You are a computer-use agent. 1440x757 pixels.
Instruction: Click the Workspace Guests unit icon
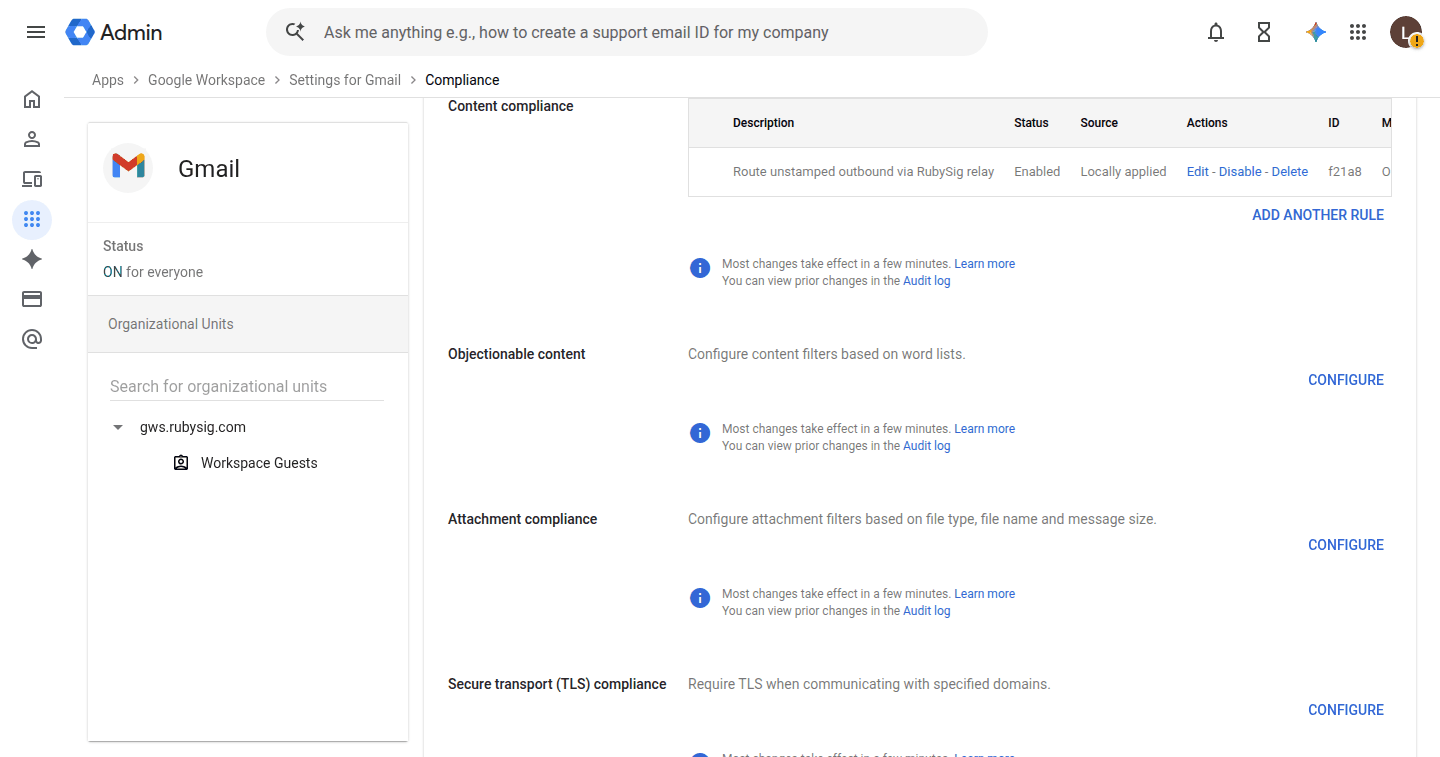[x=181, y=463]
